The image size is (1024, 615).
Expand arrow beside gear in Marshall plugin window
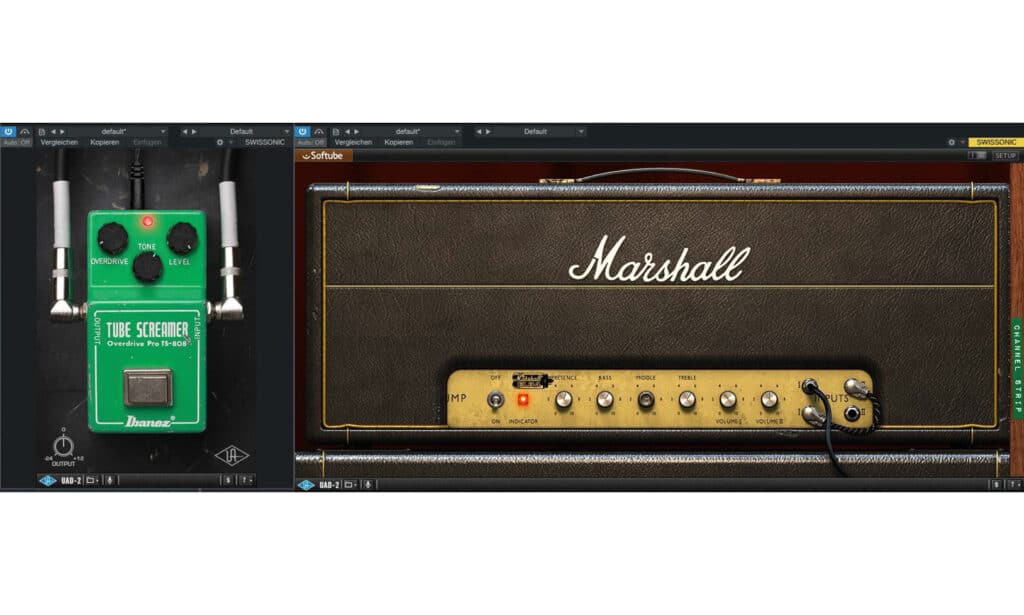[962, 142]
